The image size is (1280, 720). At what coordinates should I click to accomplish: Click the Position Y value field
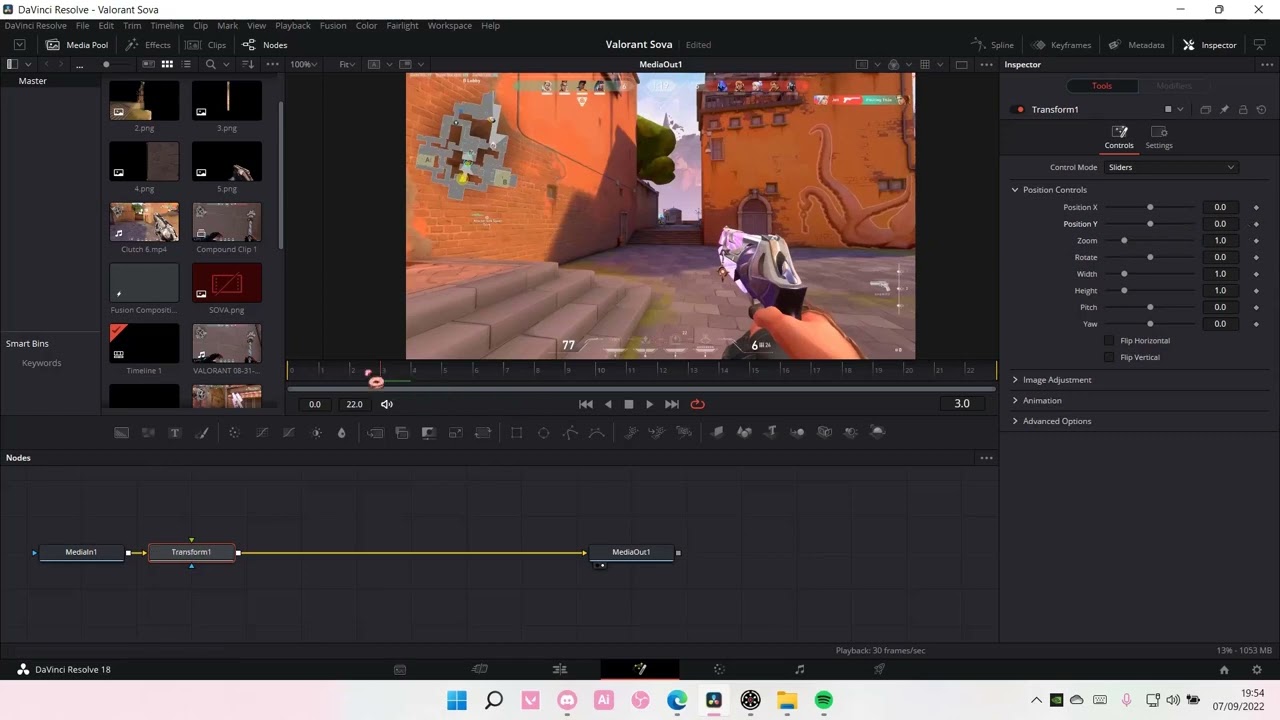(x=1220, y=224)
